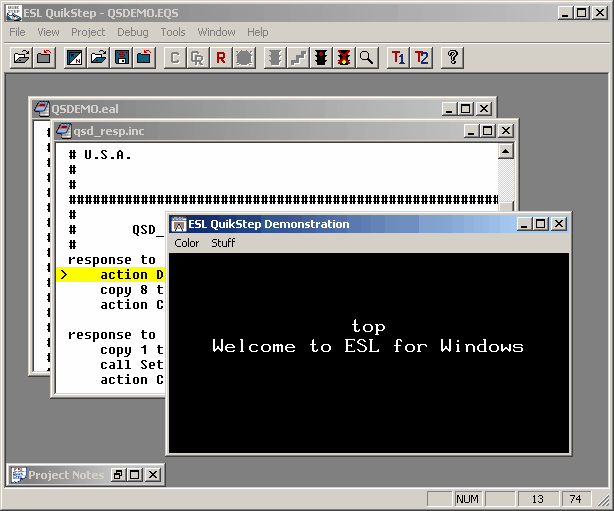The image size is (614, 511).
Task: Click the T1 toolbar icon
Action: click(x=398, y=58)
